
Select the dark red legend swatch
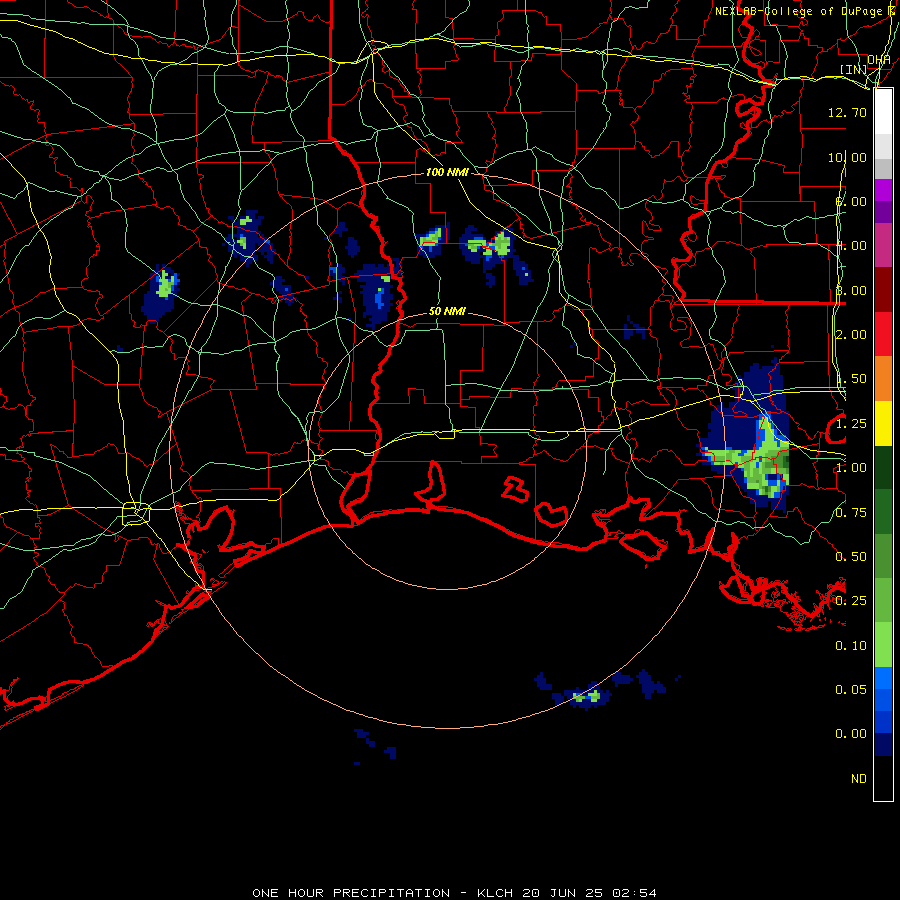click(x=883, y=290)
